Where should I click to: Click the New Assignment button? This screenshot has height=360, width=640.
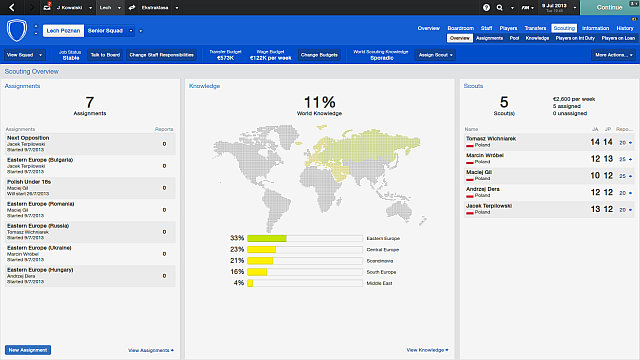(28, 350)
